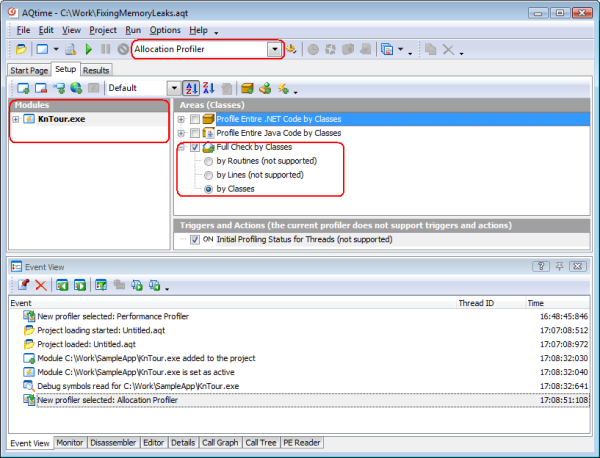The image size is (600, 458).
Task: Click the event filter icon
Action: (101, 285)
